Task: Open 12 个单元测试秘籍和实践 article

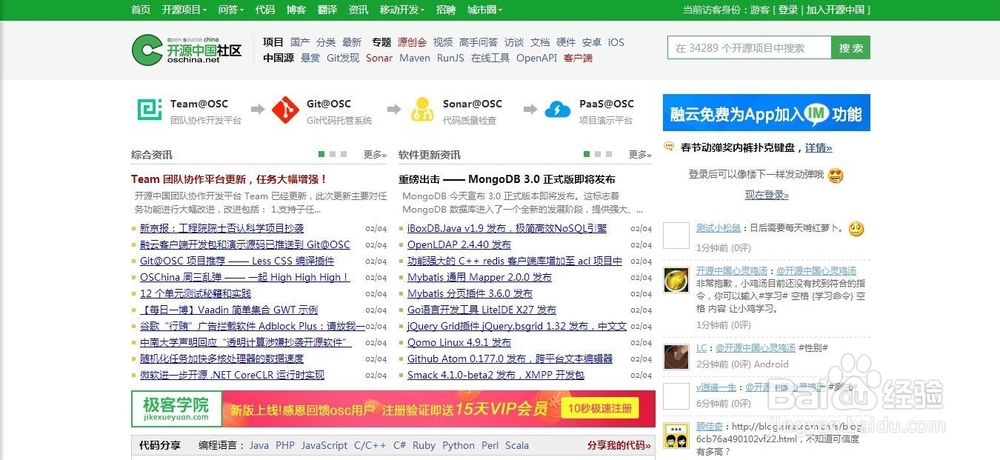Action: (x=195, y=293)
